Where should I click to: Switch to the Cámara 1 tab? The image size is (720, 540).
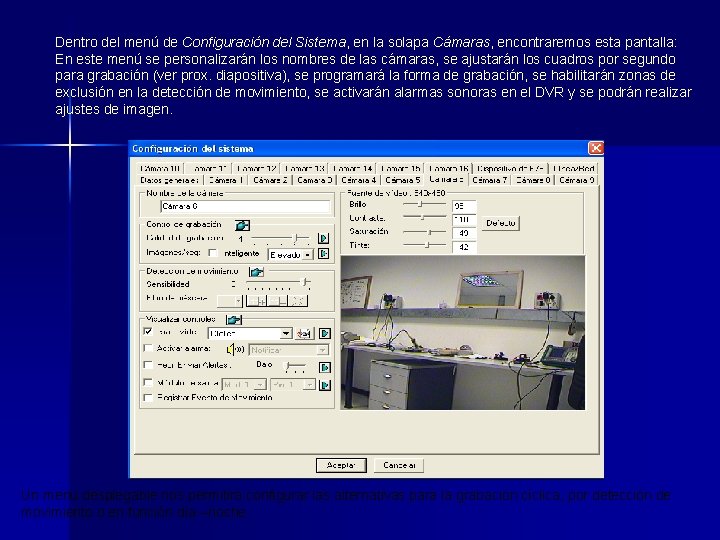pos(225,180)
